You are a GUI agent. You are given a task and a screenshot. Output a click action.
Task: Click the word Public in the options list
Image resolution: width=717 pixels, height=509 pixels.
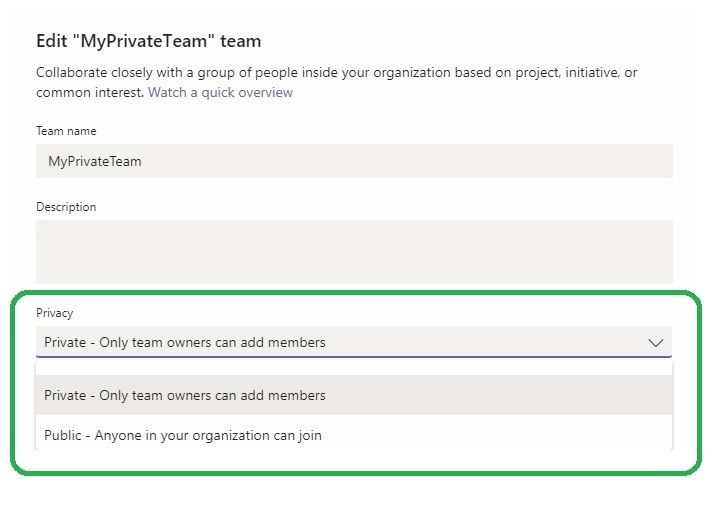tap(63, 435)
